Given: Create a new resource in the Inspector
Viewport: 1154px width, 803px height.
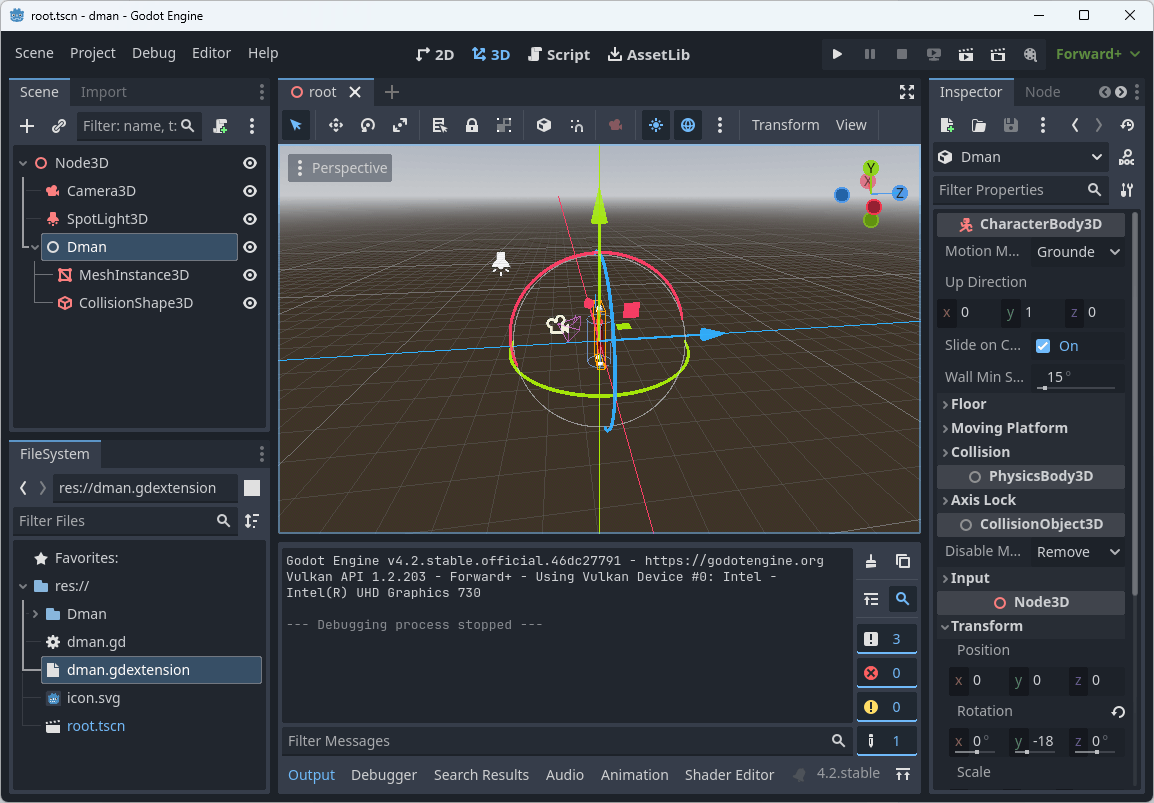Looking at the screenshot, I should pyautogui.click(x=947, y=125).
